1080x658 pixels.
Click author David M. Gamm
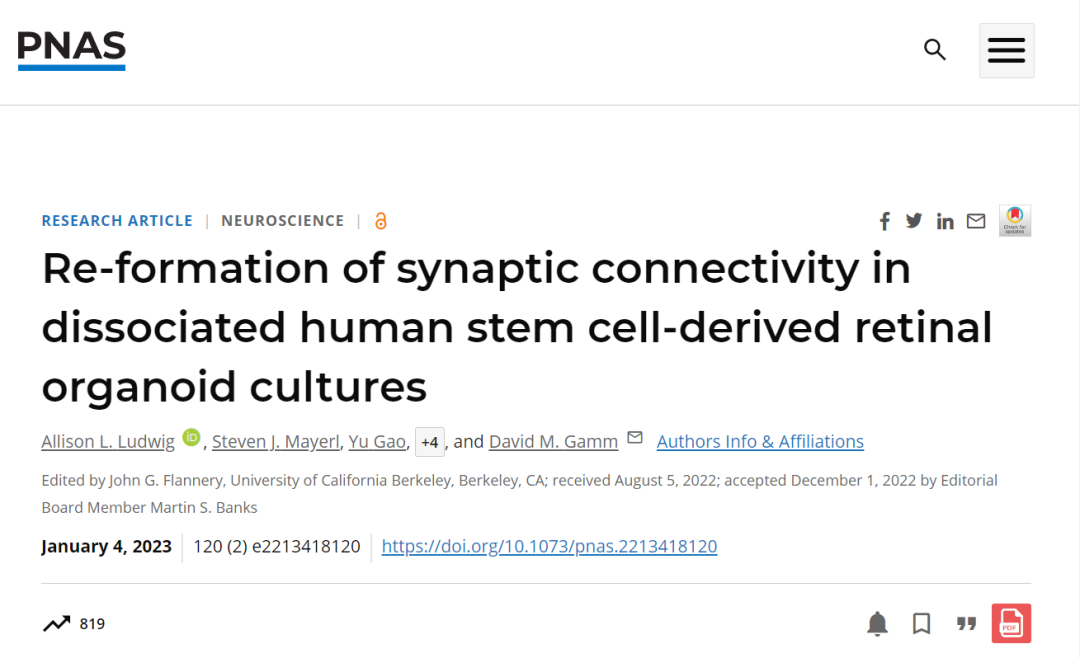tap(553, 442)
